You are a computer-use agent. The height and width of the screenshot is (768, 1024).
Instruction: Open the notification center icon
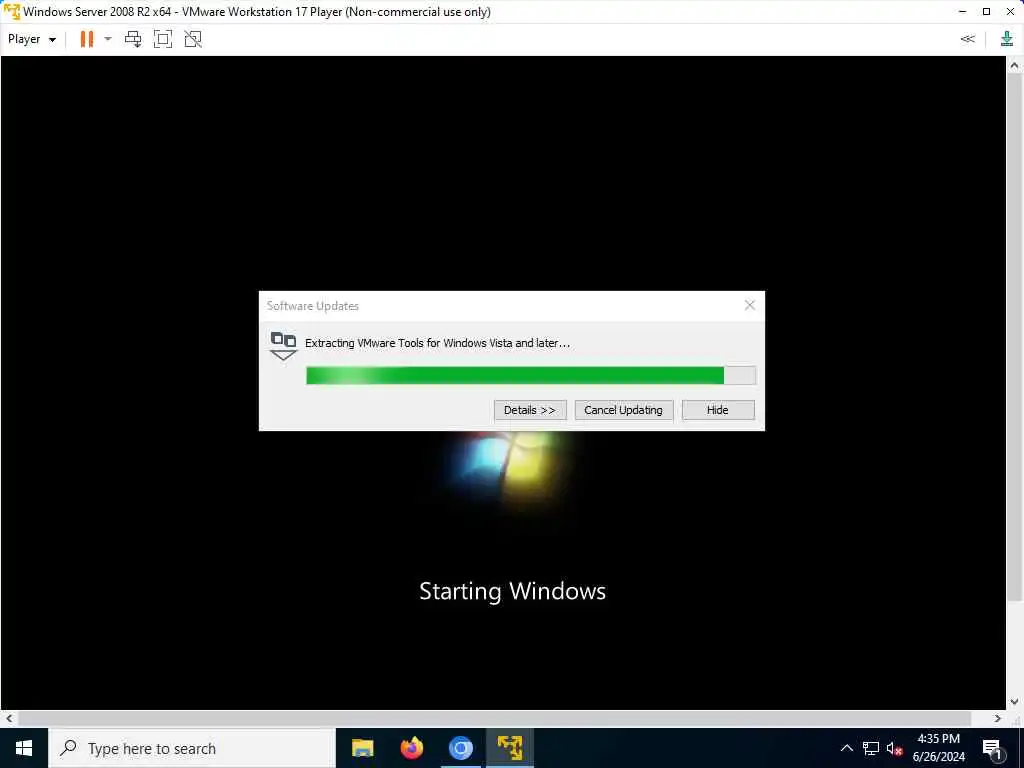[993, 748]
